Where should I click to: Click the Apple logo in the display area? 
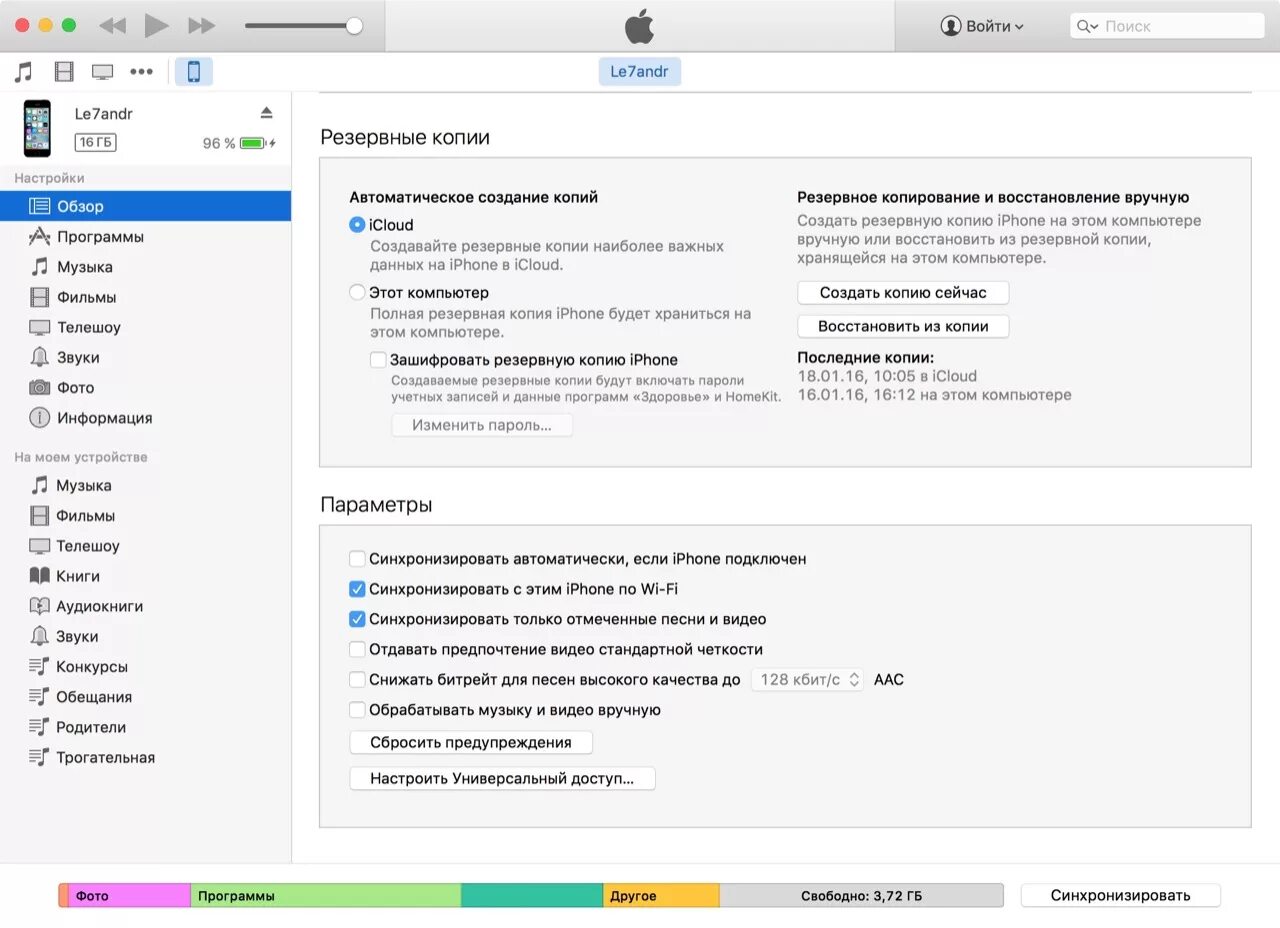click(x=640, y=26)
